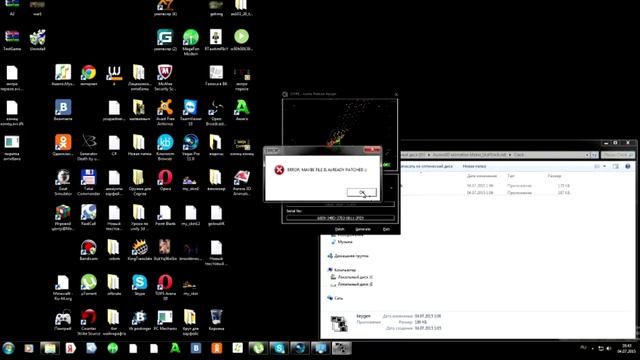Open the Open Broadcaster desktop shortcut
640x360 pixels.
click(x=216, y=112)
